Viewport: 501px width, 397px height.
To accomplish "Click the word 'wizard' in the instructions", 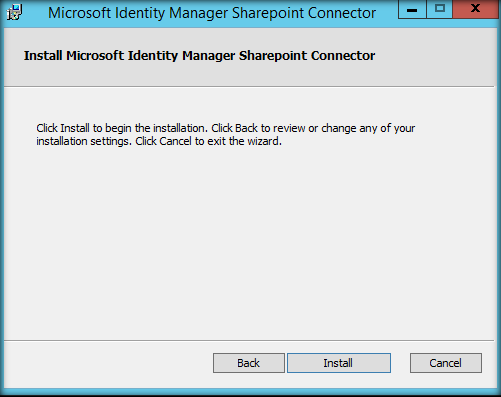I will (x=263, y=141).
